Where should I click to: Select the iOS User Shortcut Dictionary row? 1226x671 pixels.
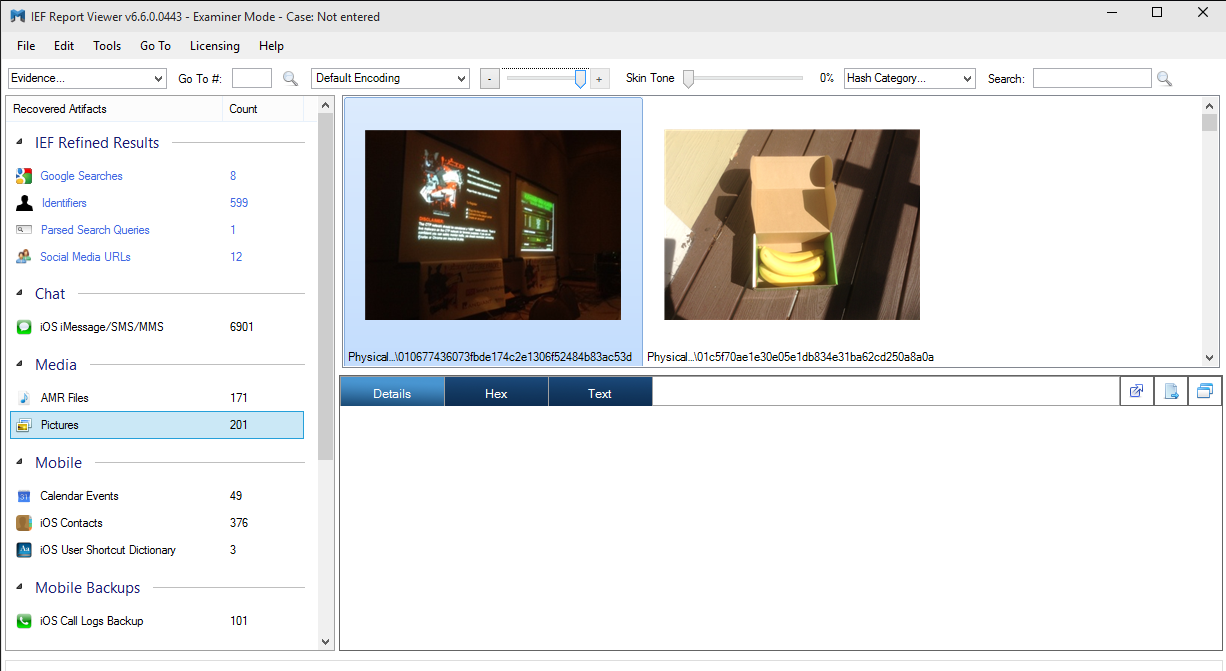coord(157,550)
